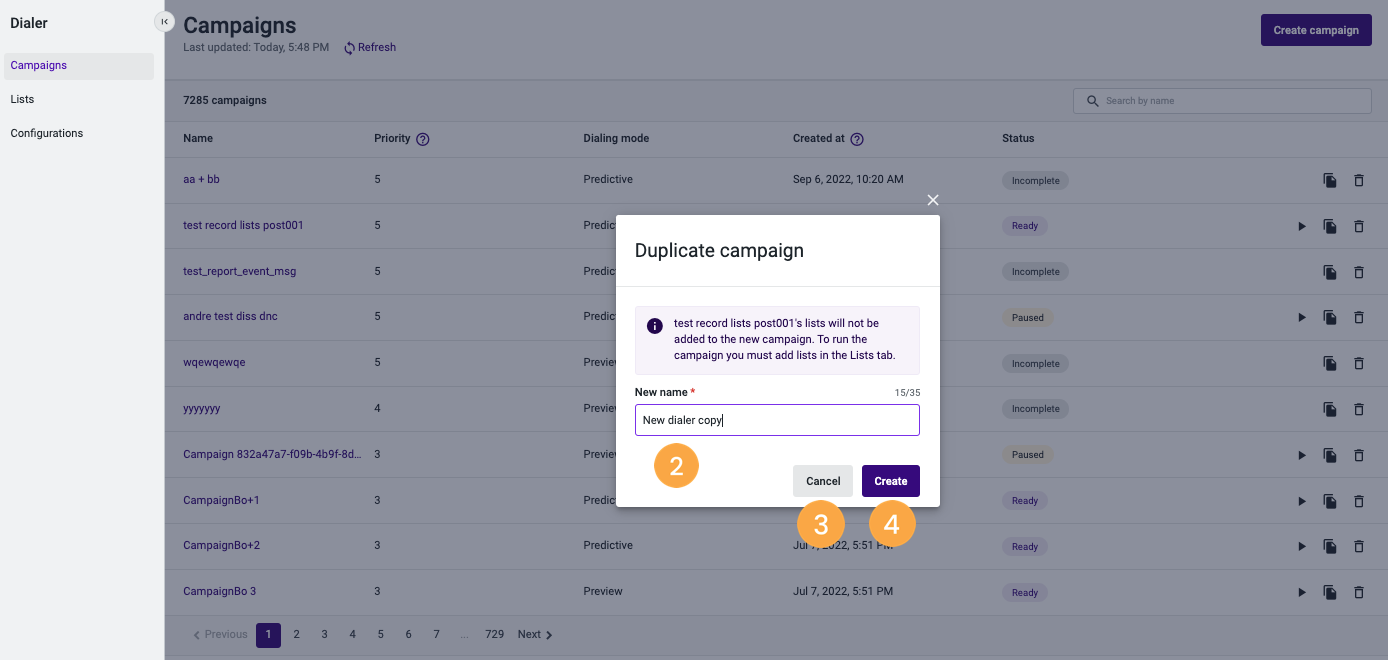Cancel the Duplicate campaign dialog
This screenshot has width=1388, height=660.
point(822,481)
